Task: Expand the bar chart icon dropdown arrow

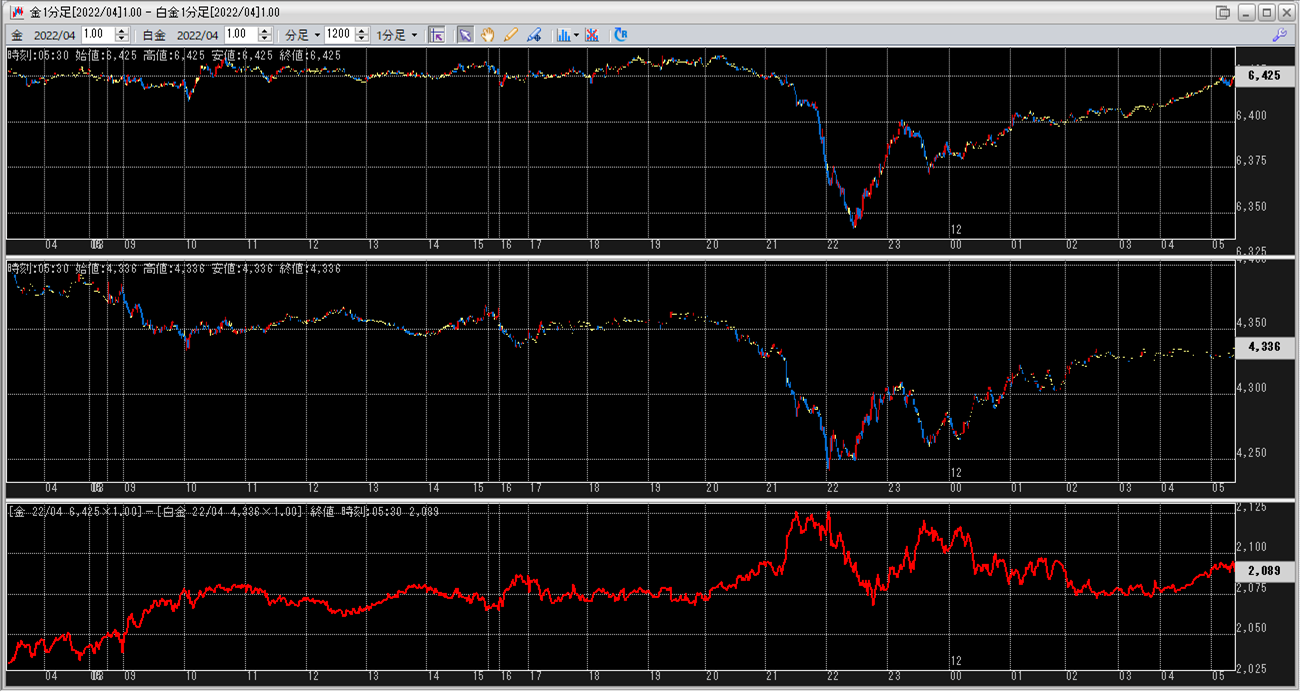Action: (x=576, y=35)
